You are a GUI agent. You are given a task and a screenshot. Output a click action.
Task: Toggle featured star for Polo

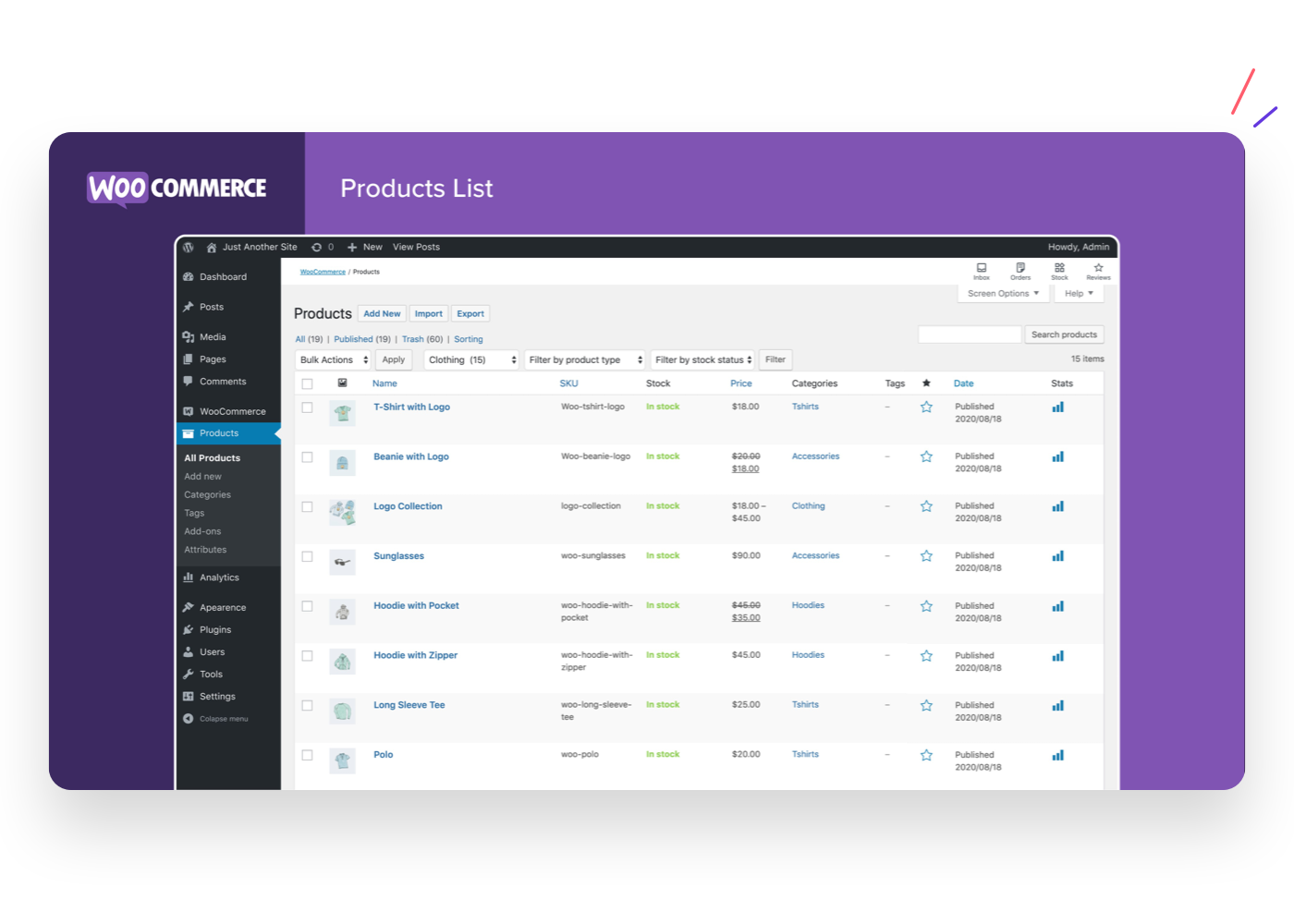coord(926,757)
